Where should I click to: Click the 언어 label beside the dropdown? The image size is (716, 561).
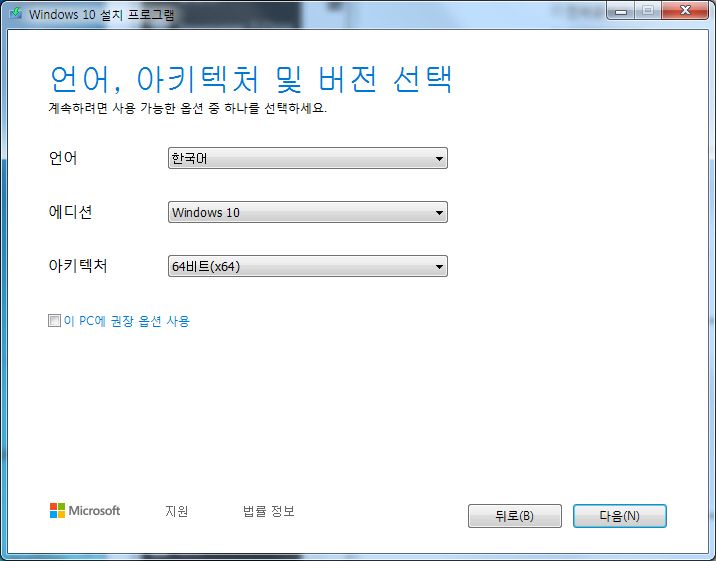63,158
